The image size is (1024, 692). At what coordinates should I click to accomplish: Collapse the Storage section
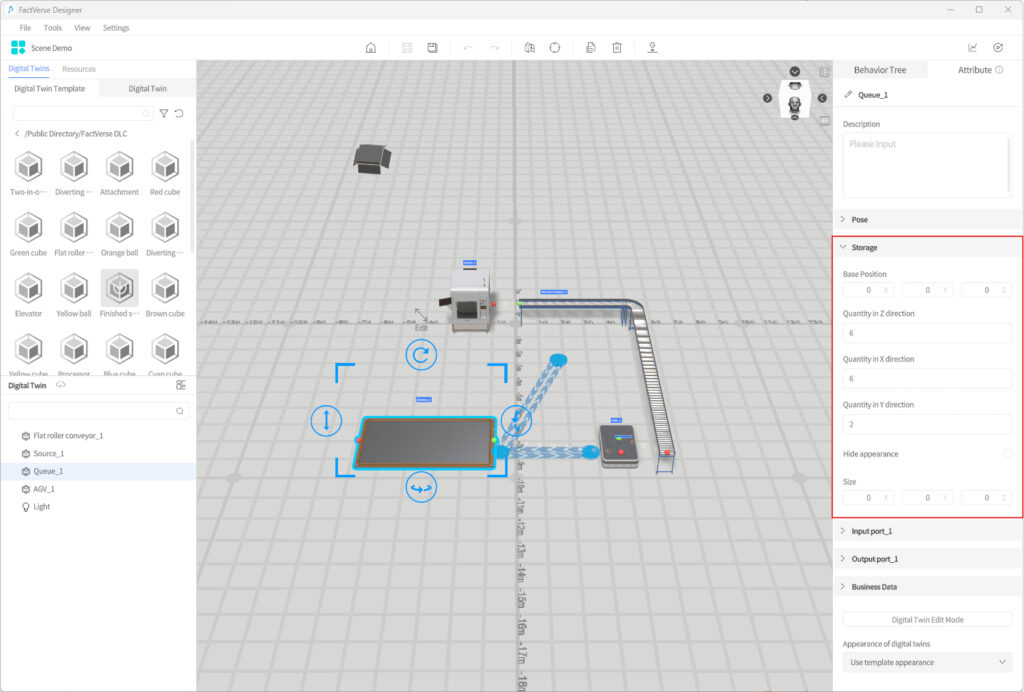[x=927, y=247]
